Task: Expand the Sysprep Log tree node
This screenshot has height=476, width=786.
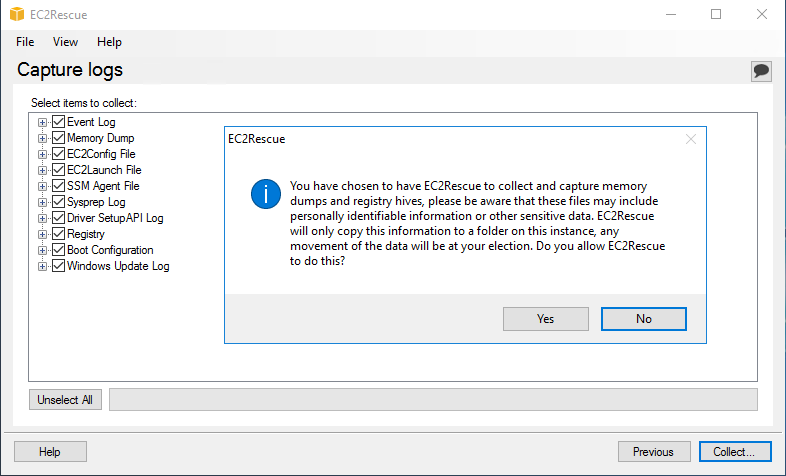Action: coord(43,202)
